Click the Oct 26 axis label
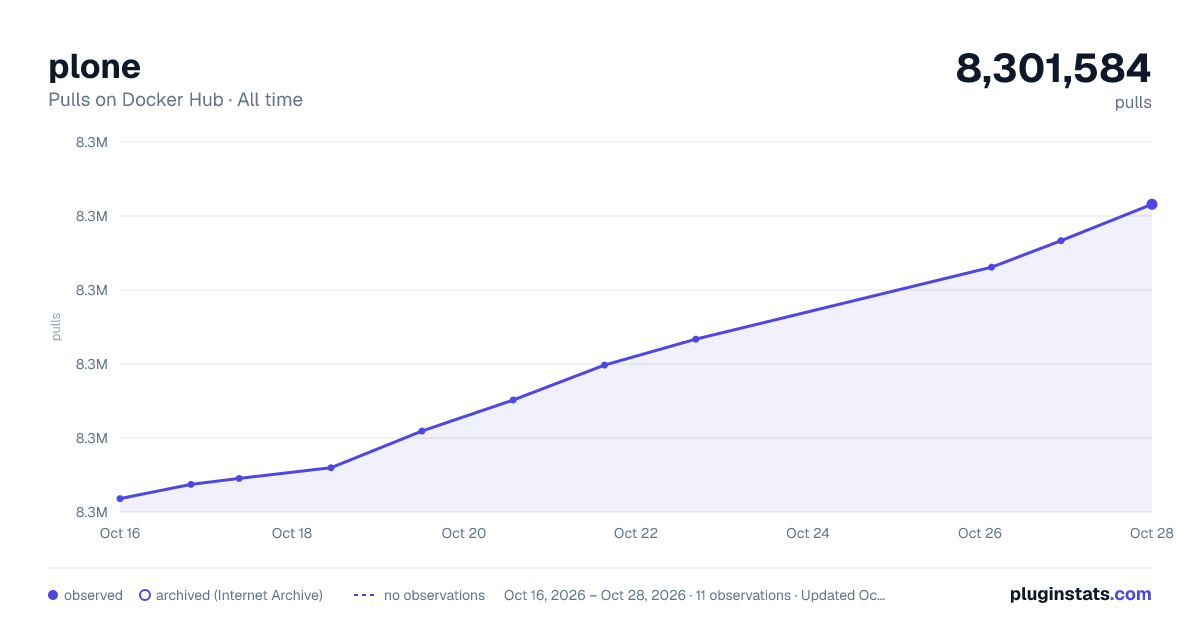The width and height of the screenshot is (1200, 630). [x=980, y=533]
